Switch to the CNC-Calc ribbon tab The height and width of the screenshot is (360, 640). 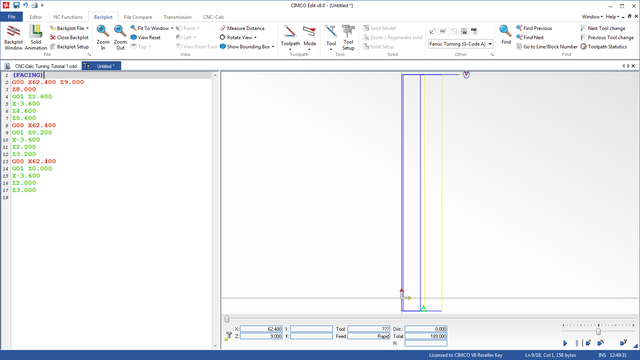pos(213,17)
